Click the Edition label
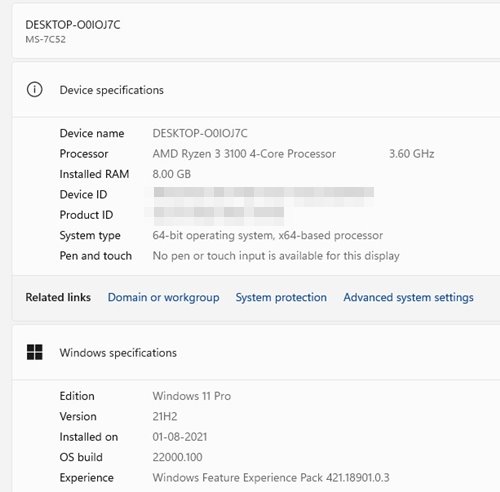Image resolution: width=500 pixels, height=492 pixels. pos(77,396)
